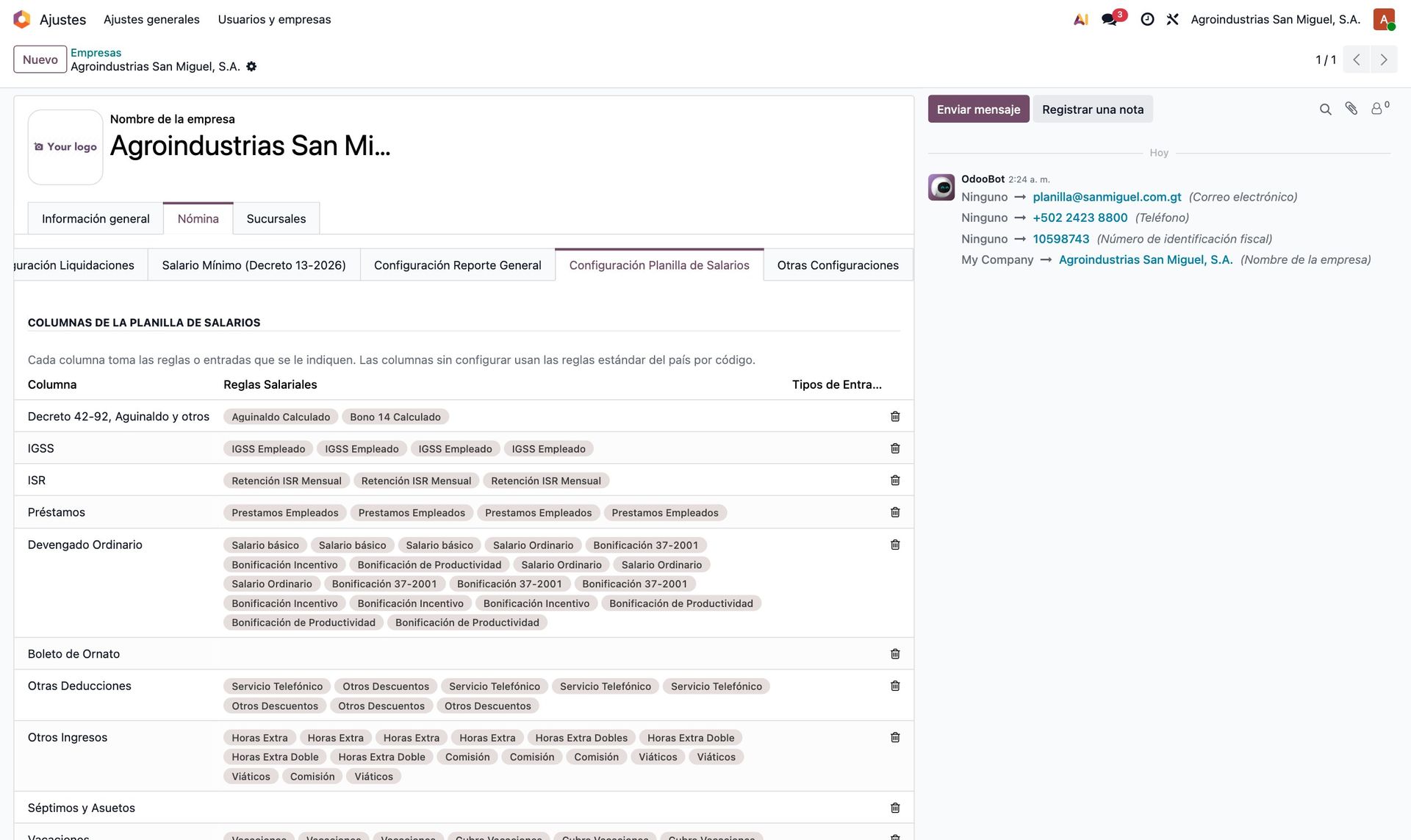The width and height of the screenshot is (1411, 840).
Task: Go to the next record arrow
Action: pos(1384,60)
